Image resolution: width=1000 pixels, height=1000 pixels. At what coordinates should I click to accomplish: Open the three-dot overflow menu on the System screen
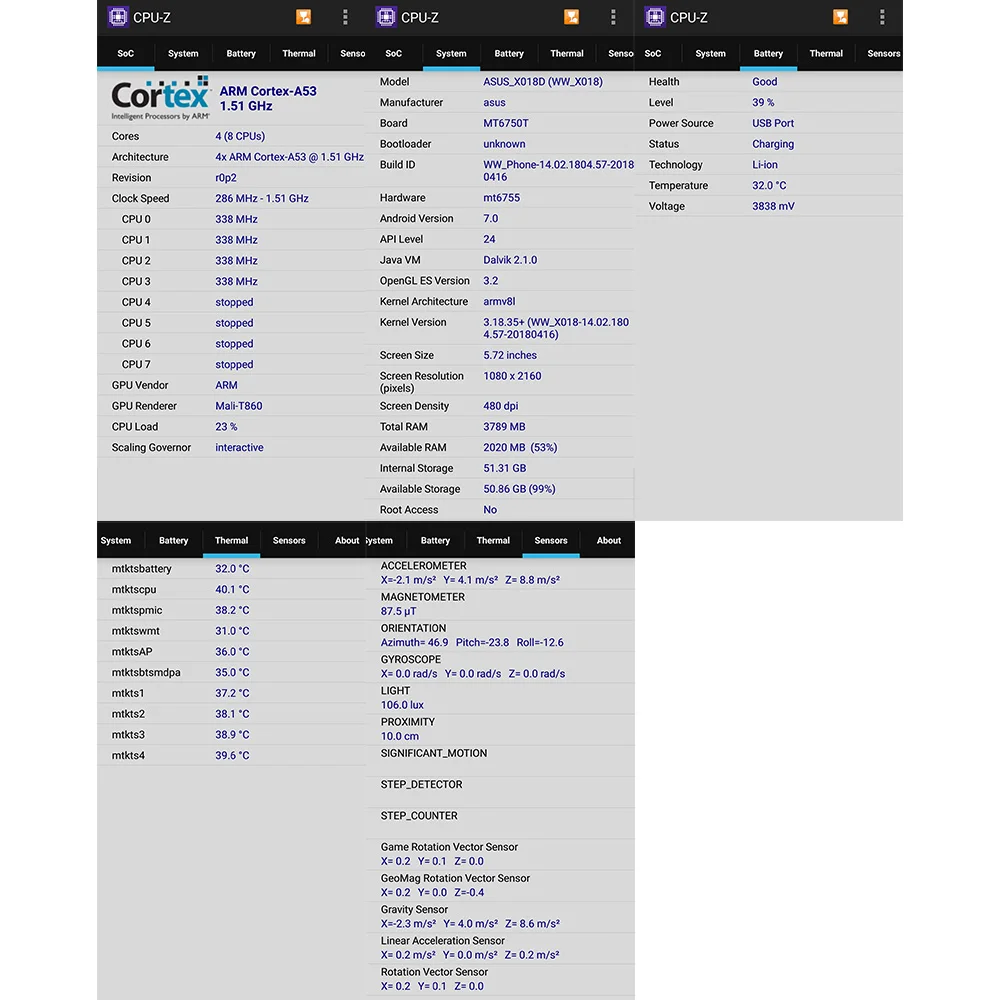point(613,17)
